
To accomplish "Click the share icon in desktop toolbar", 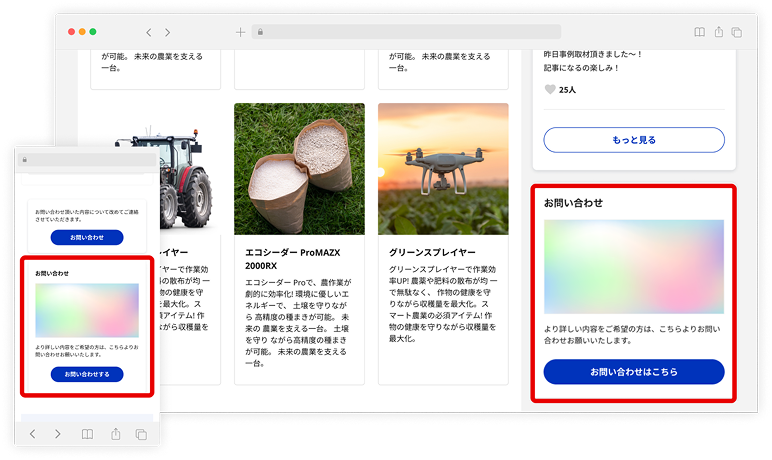I will click(x=719, y=32).
